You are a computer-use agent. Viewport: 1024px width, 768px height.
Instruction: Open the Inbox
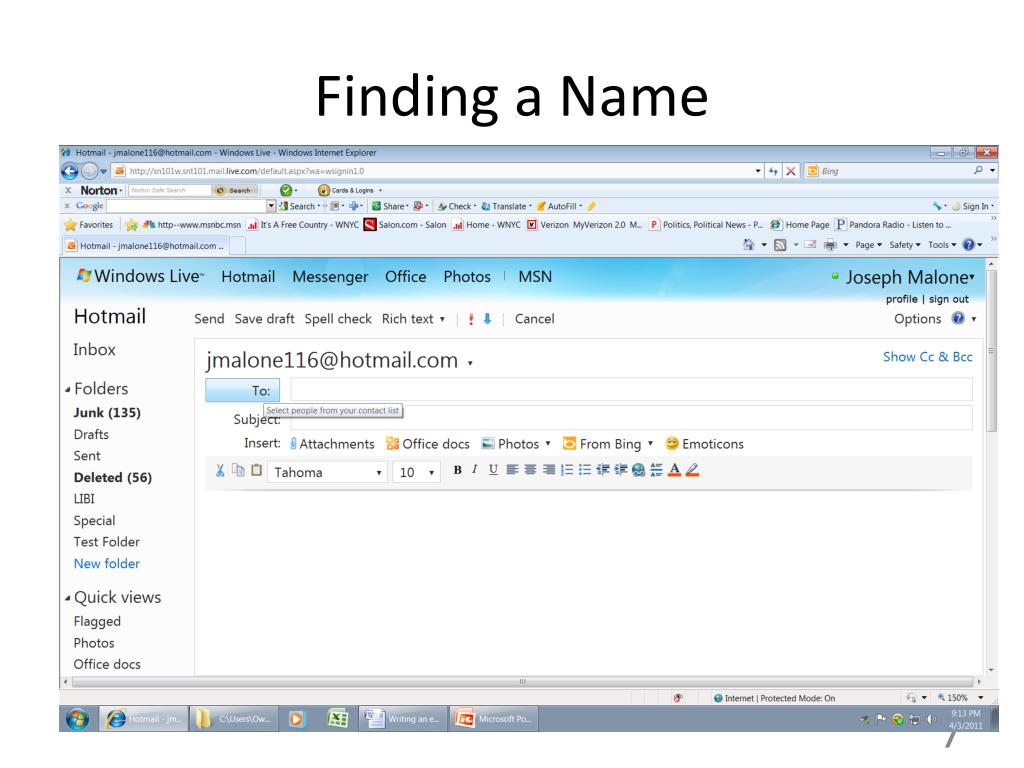(x=94, y=349)
